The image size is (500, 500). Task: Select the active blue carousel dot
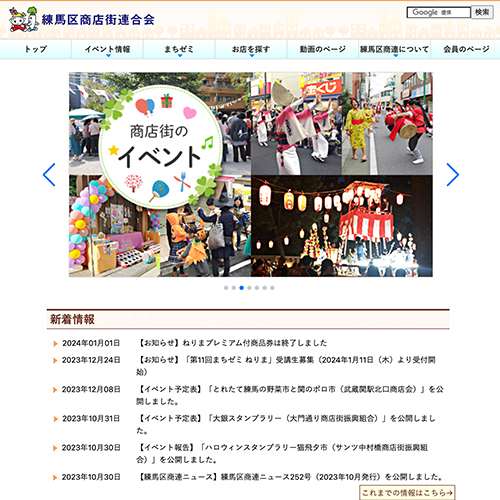pos(241,288)
